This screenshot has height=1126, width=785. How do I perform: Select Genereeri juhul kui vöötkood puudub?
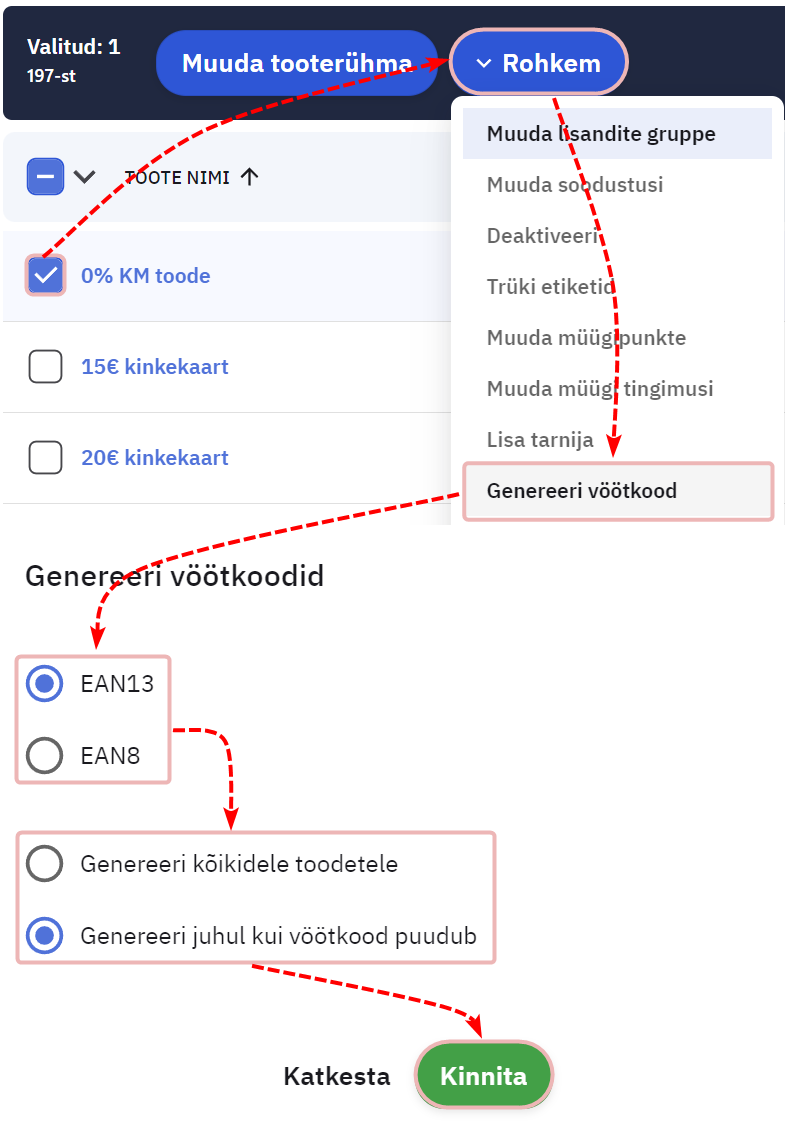pyautogui.click(x=45, y=936)
